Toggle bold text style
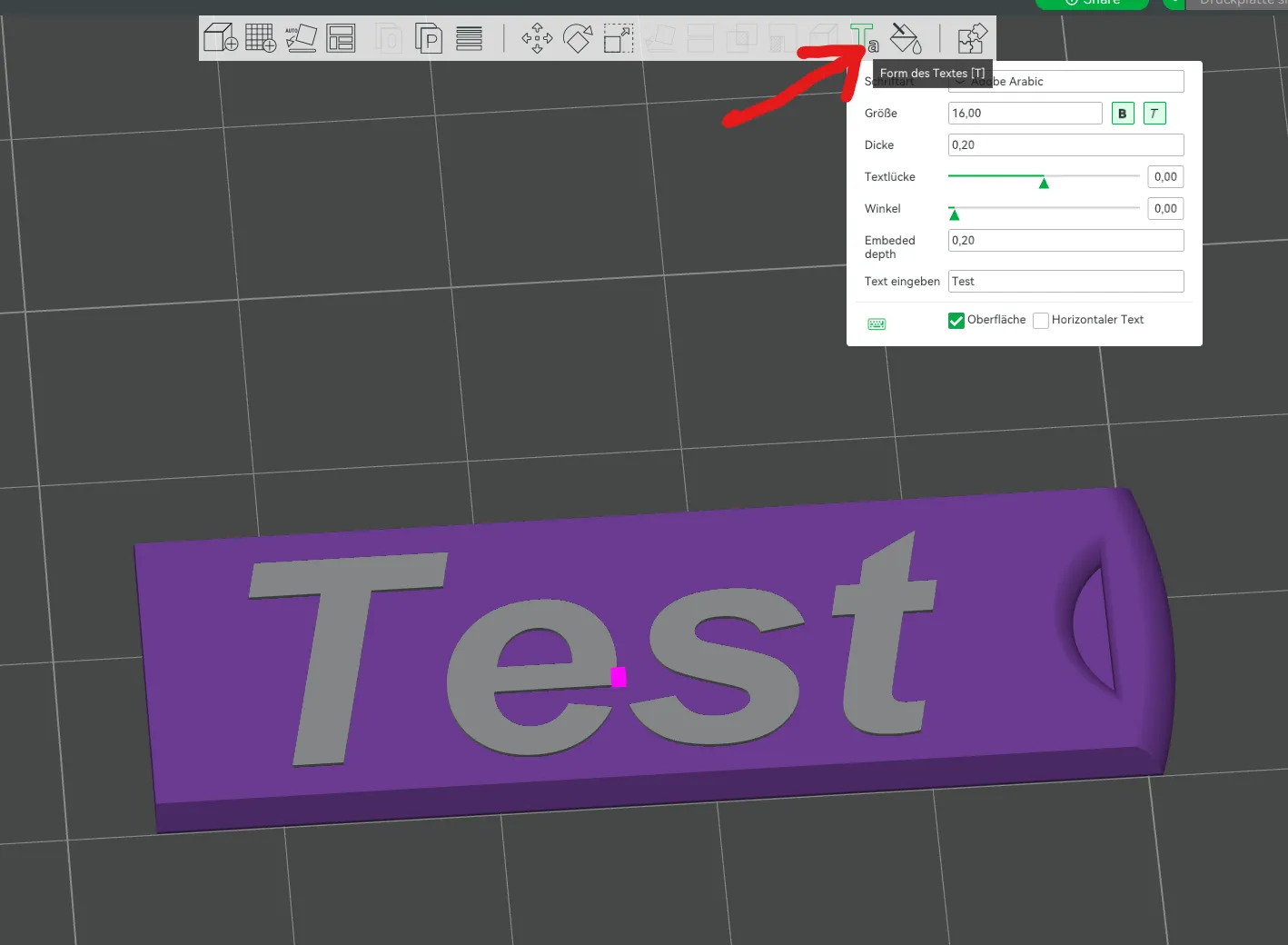The image size is (1288, 945). [x=1123, y=114]
